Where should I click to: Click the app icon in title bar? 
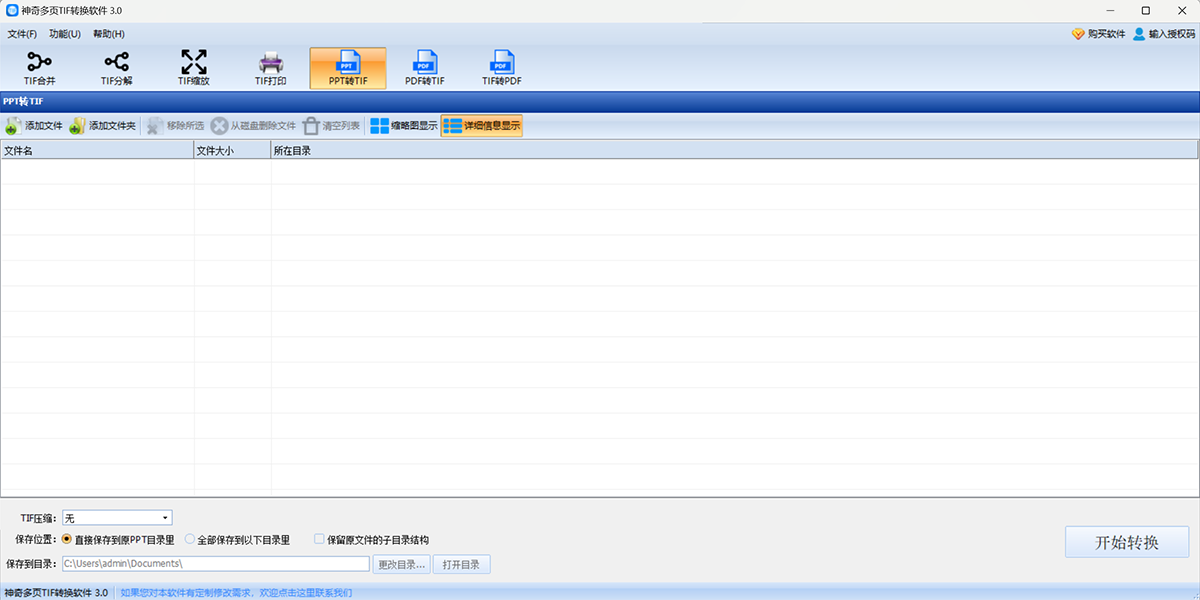pos(12,10)
